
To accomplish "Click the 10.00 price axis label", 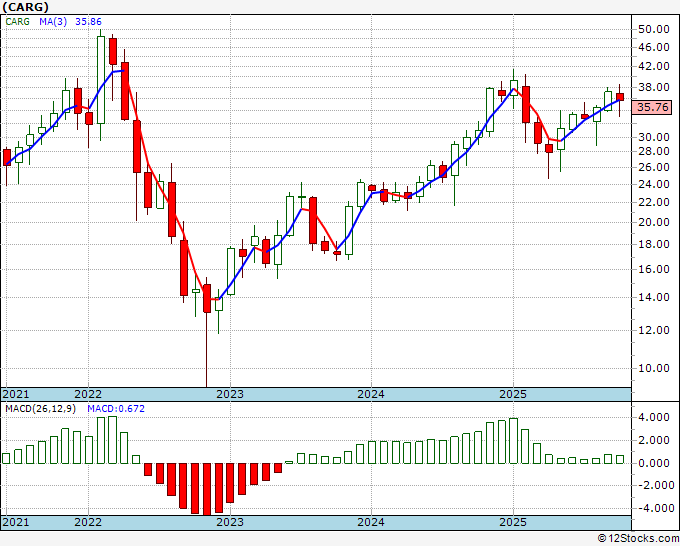I will (x=654, y=368).
